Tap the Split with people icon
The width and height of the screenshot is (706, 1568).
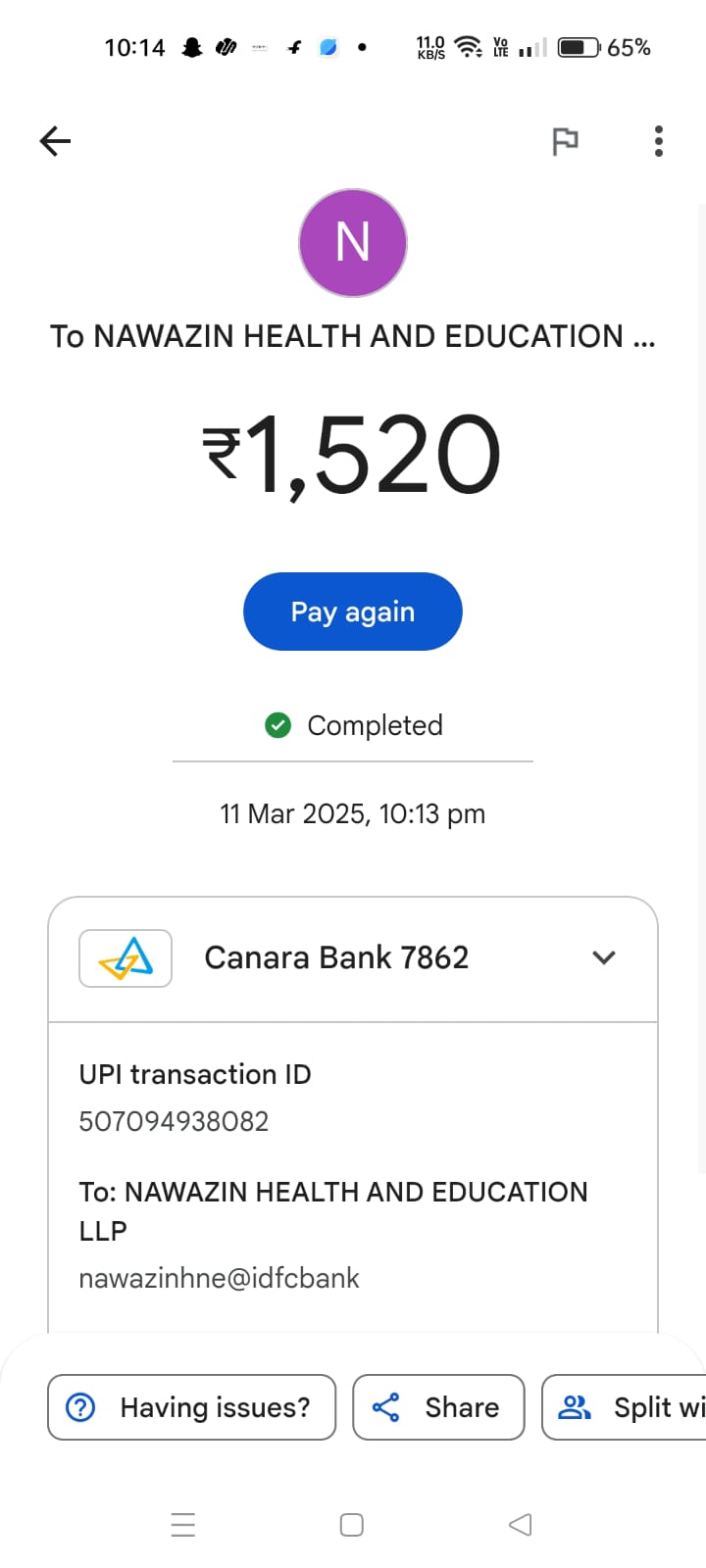[x=574, y=1407]
